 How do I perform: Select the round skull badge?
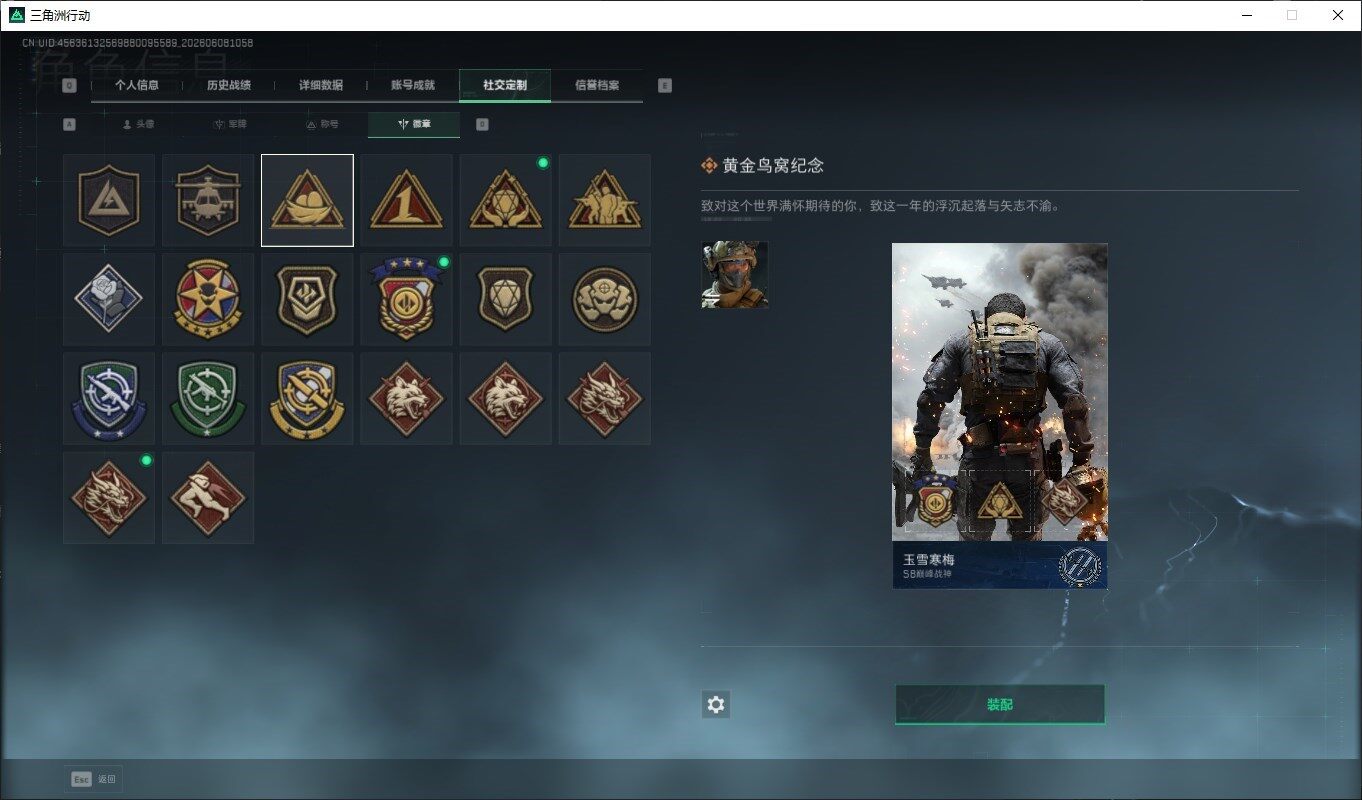pos(605,299)
